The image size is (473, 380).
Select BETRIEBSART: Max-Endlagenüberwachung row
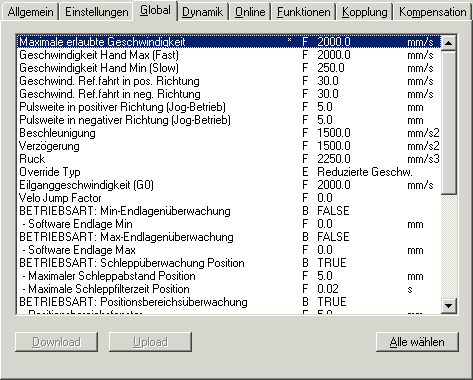pos(229,237)
